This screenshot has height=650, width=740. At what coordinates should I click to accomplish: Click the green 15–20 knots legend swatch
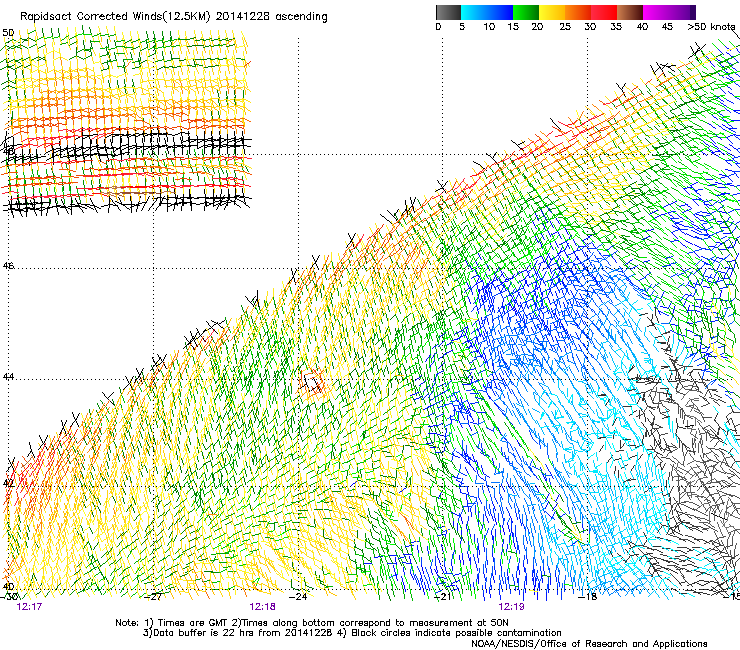[x=526, y=12]
